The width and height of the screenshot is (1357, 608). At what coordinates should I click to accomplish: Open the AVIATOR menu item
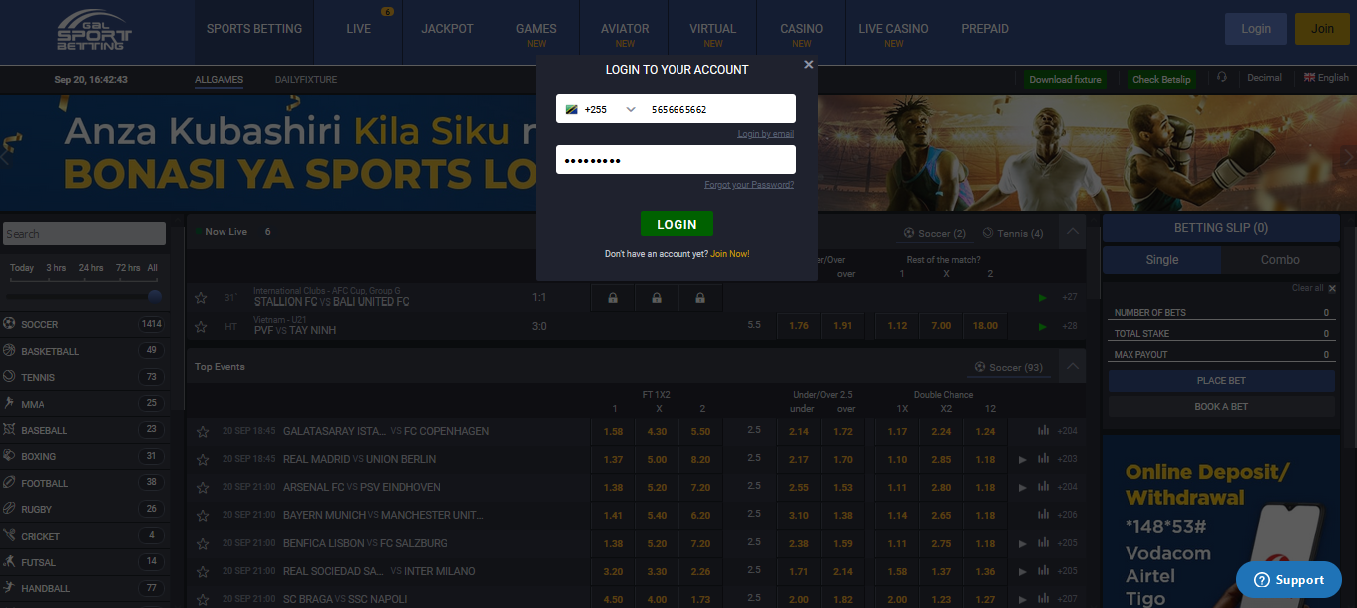625,29
